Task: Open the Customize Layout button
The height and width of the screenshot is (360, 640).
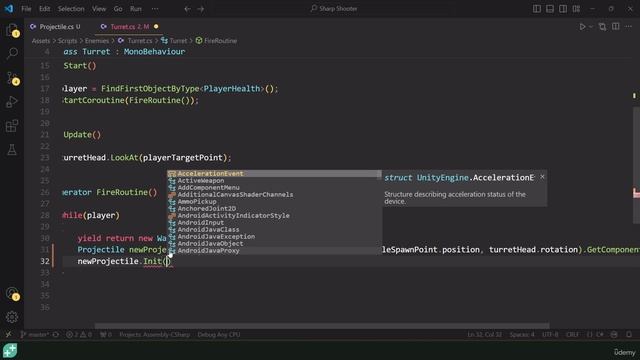Action: (576, 9)
